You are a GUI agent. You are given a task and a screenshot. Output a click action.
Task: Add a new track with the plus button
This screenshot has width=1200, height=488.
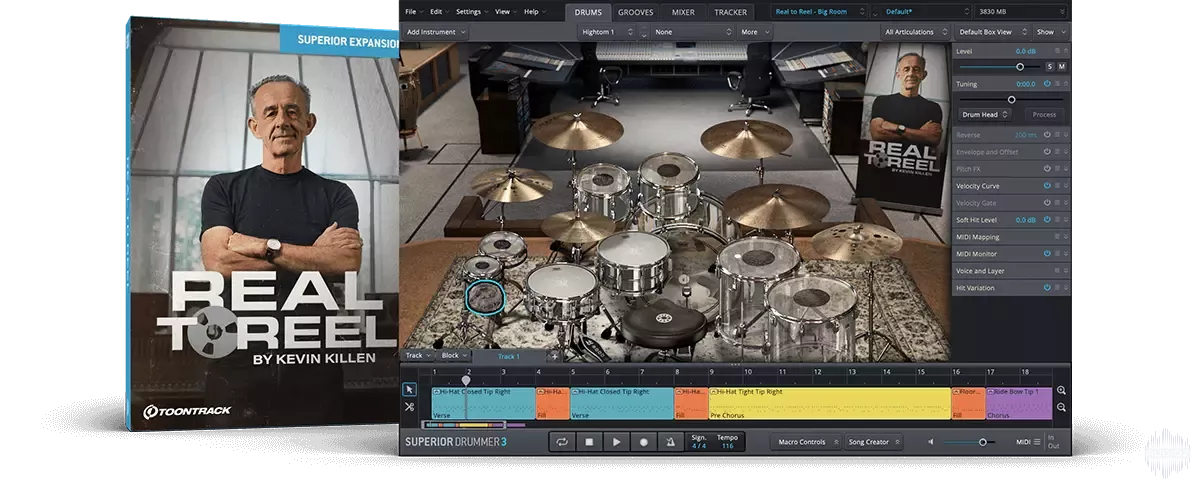(554, 355)
